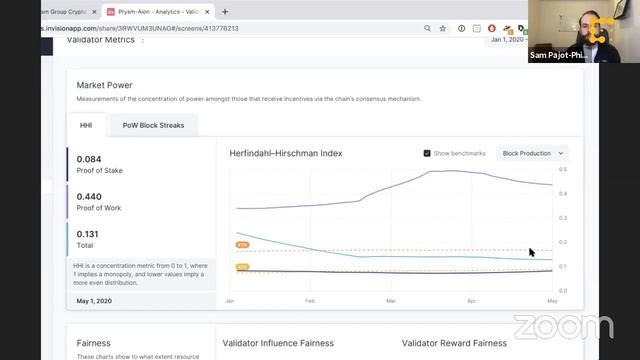Open the Jan 1, 2020 date range picker
The width and height of the screenshot is (640, 360).
pyautogui.click(x=507, y=40)
